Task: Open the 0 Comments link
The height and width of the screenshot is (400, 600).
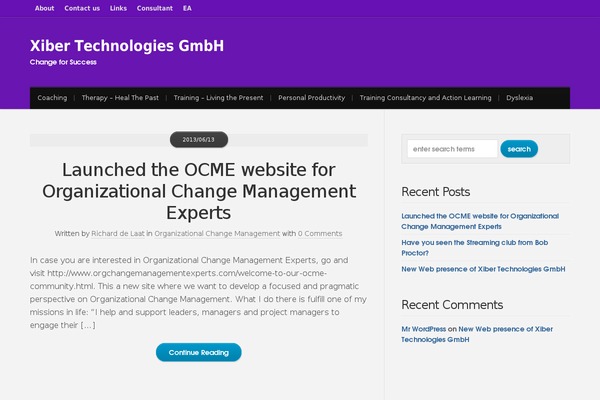Action: point(320,233)
